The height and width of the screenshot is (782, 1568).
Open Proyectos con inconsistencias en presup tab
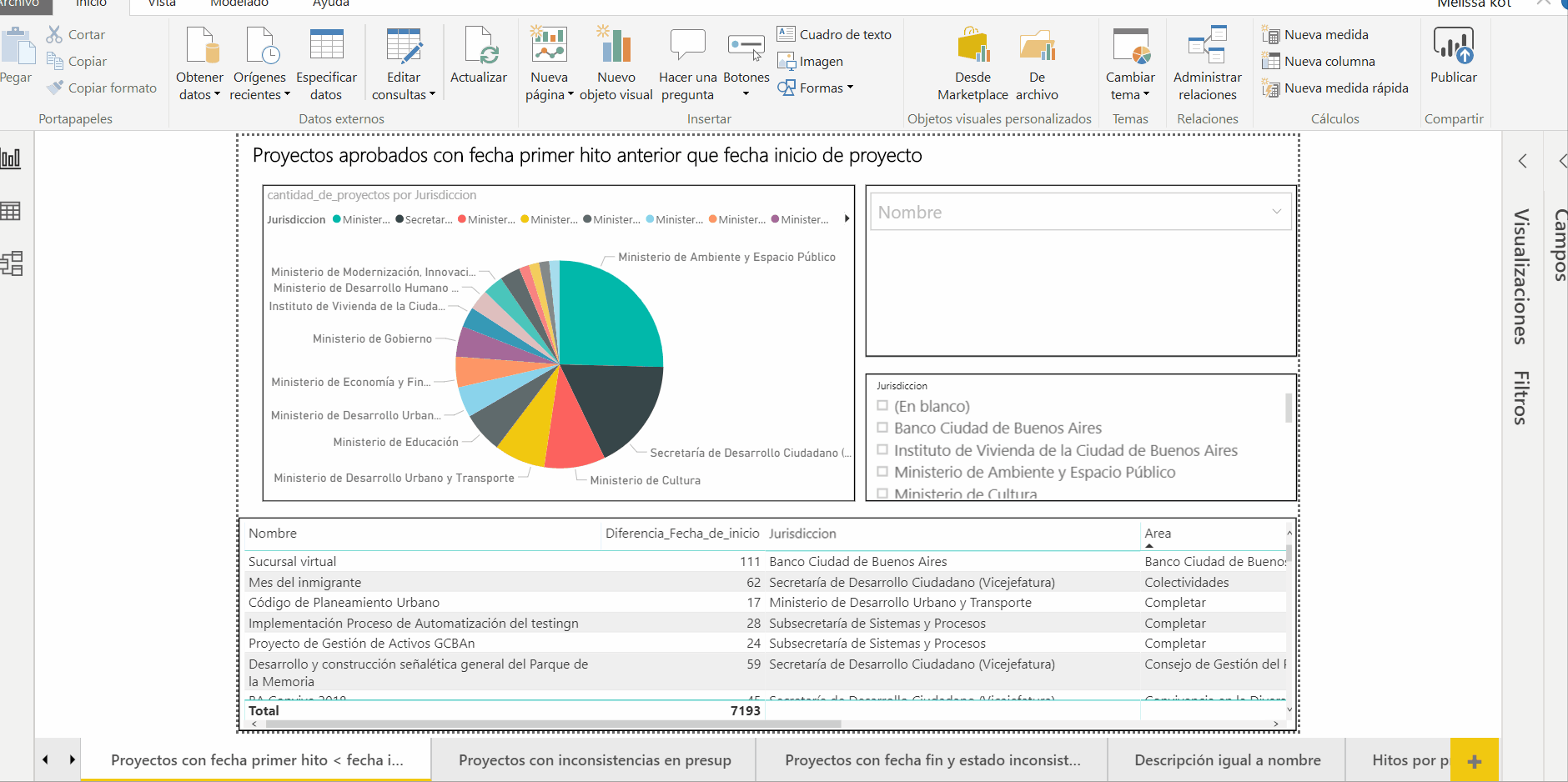(595, 760)
